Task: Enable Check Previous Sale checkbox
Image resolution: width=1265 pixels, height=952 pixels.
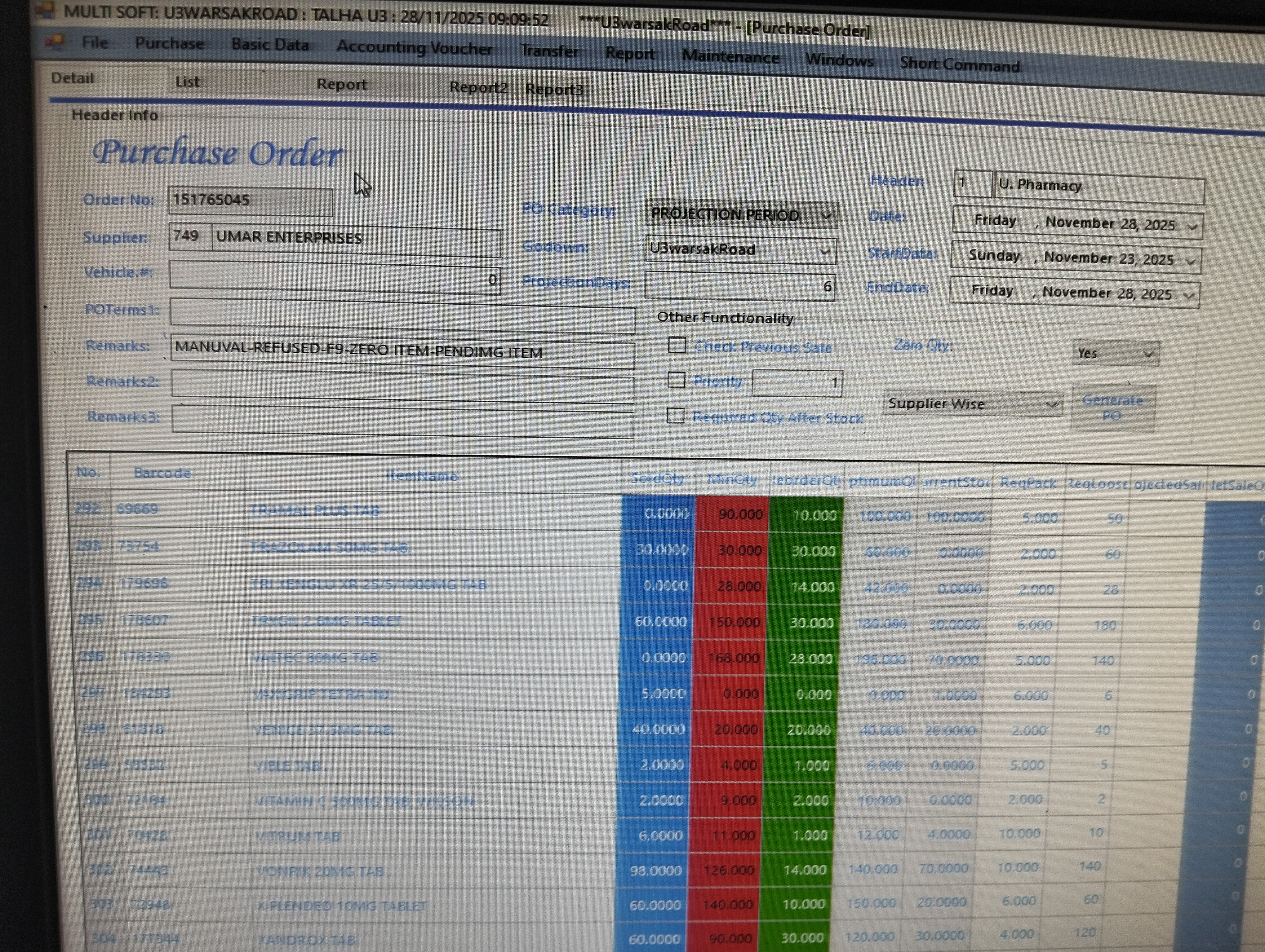Action: pyautogui.click(x=677, y=345)
